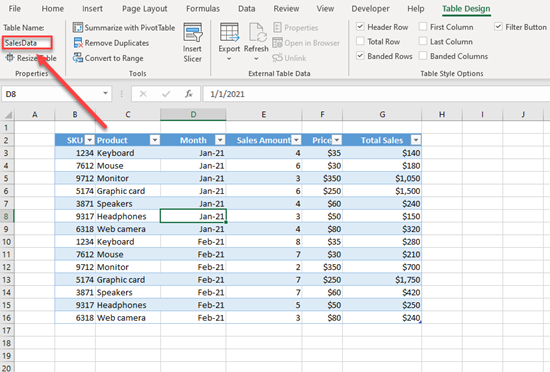Open the Total Sales filter dropdown
Image resolution: width=550 pixels, height=372 pixels.
pyautogui.click(x=416, y=140)
